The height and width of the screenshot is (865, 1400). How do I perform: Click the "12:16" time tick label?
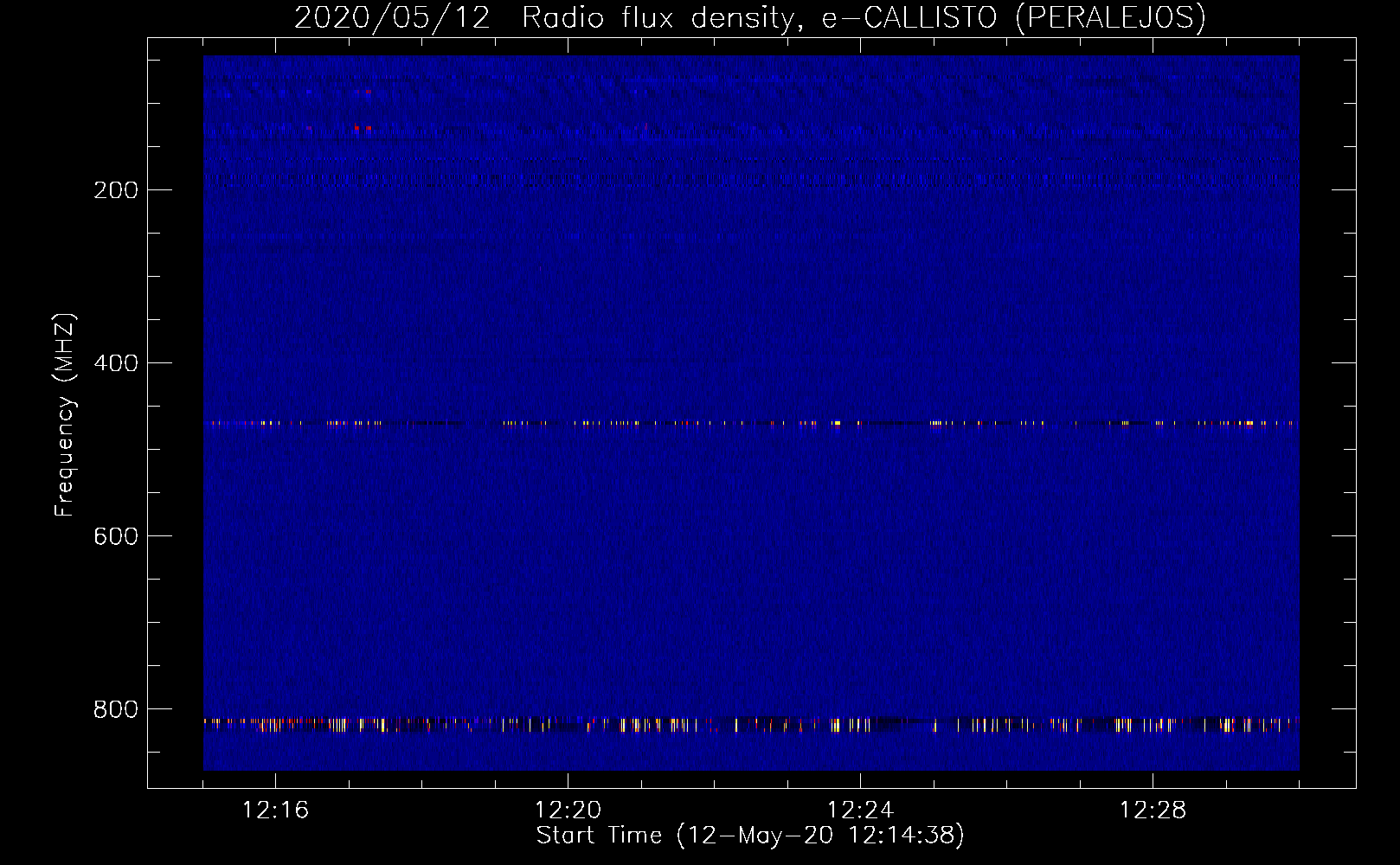click(275, 811)
